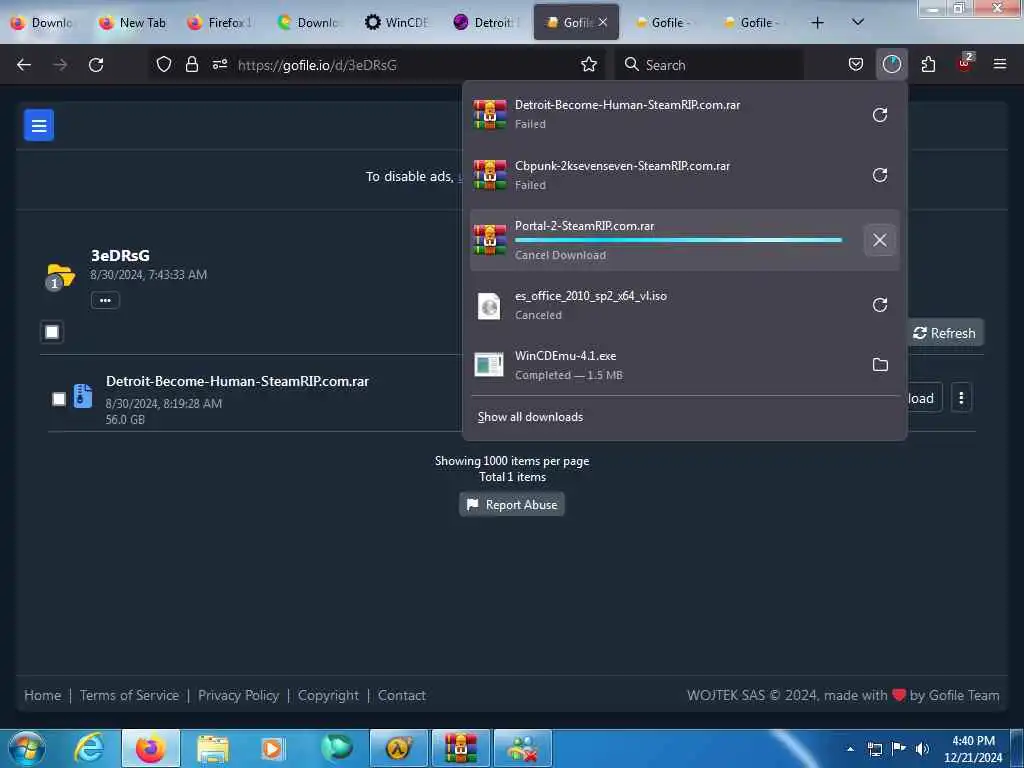Switch to Firefox tab
Viewport: 1024px width, 768px height.
pyautogui.click(x=221, y=22)
